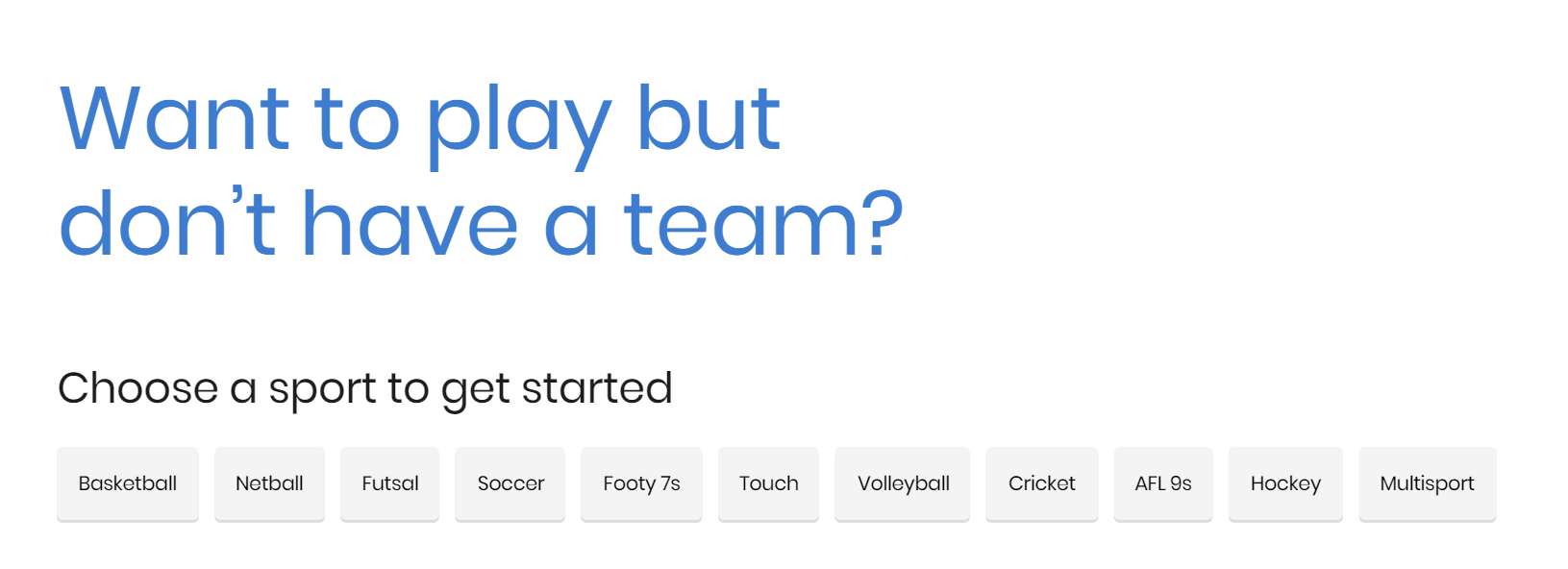Click the Volleyball button
1568x569 pixels.
[903, 483]
